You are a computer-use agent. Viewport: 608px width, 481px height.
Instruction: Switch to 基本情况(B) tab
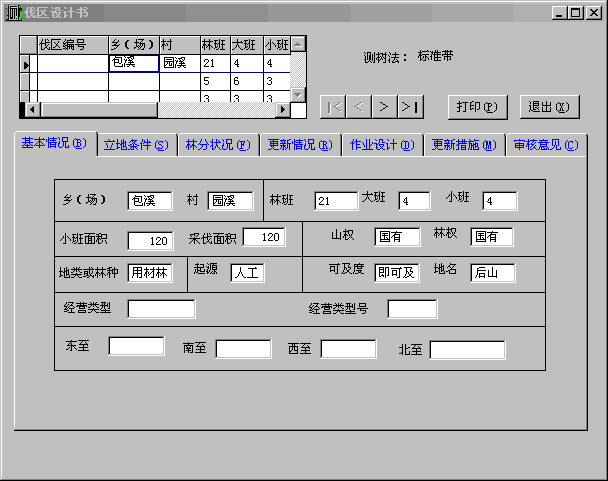[55, 143]
